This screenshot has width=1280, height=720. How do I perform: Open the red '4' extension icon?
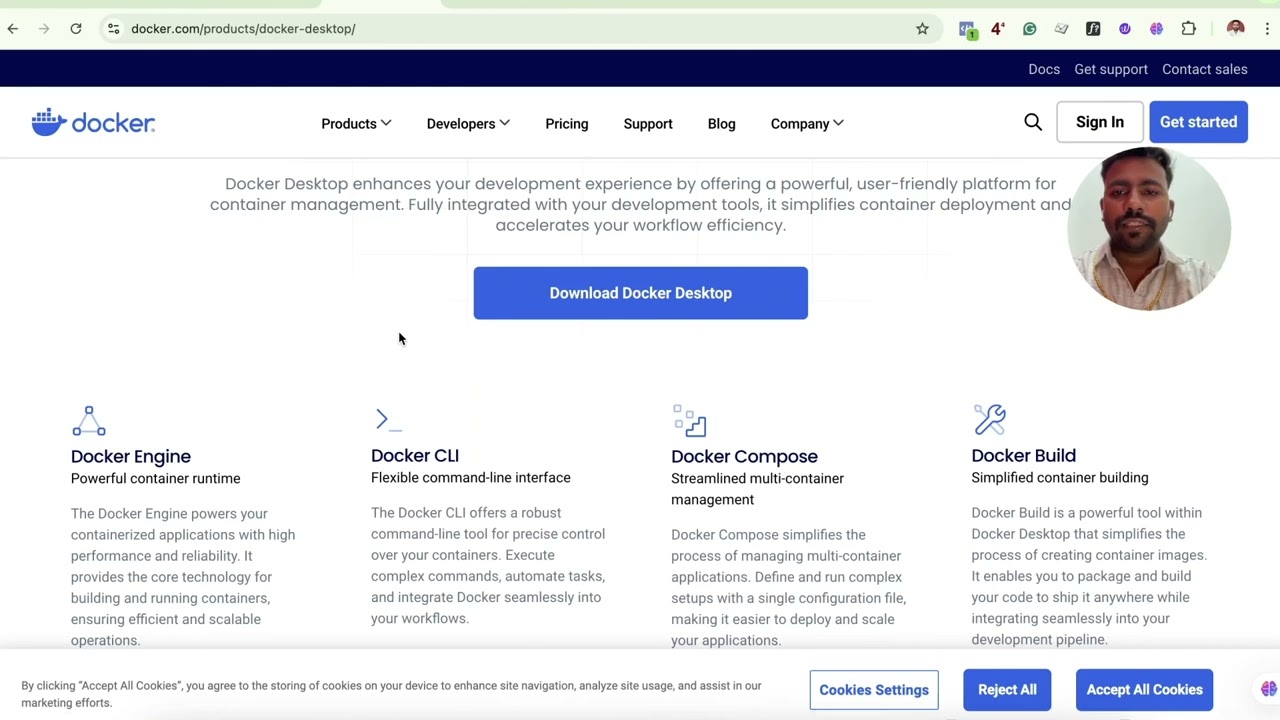pyautogui.click(x=998, y=29)
